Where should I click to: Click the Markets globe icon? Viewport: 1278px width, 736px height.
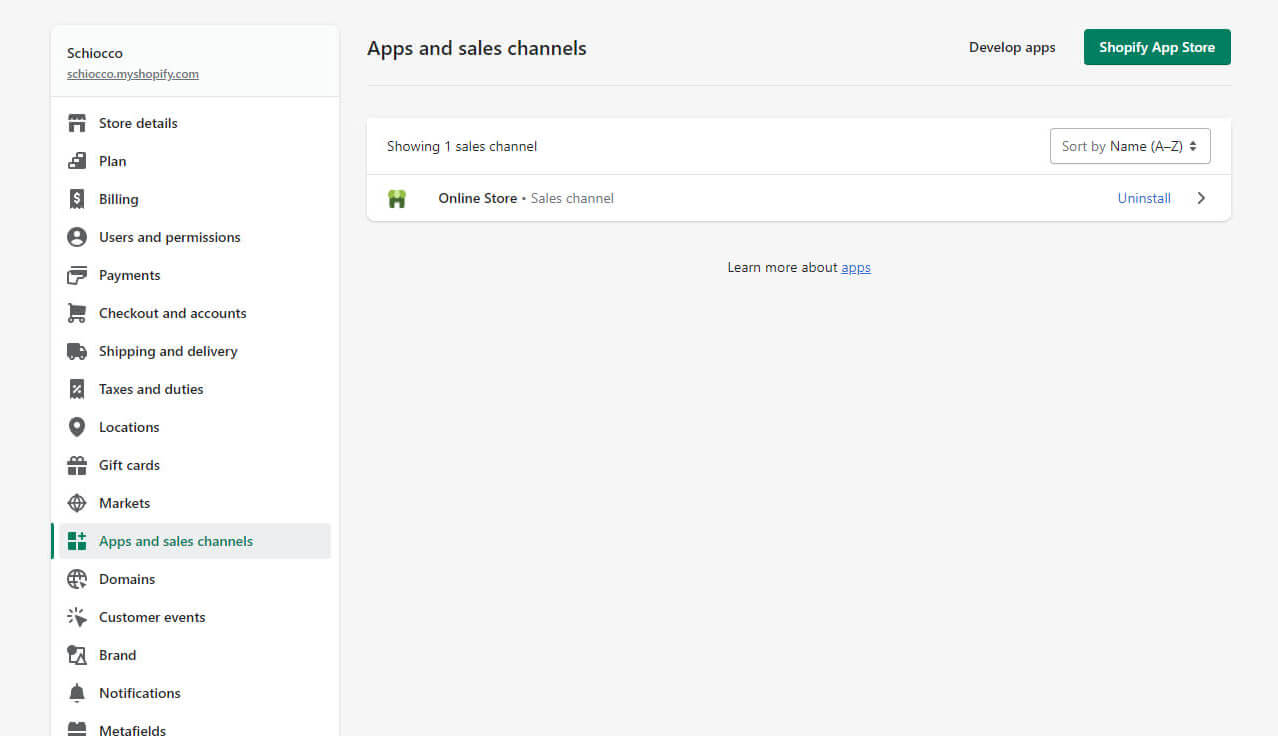(77, 503)
